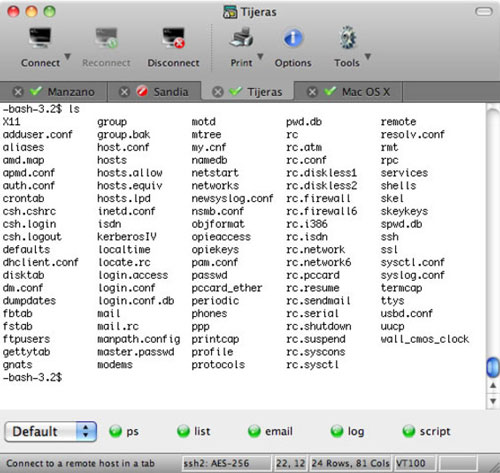Close the Sandia tab
The width and height of the screenshot is (500, 473).
(x=124, y=92)
